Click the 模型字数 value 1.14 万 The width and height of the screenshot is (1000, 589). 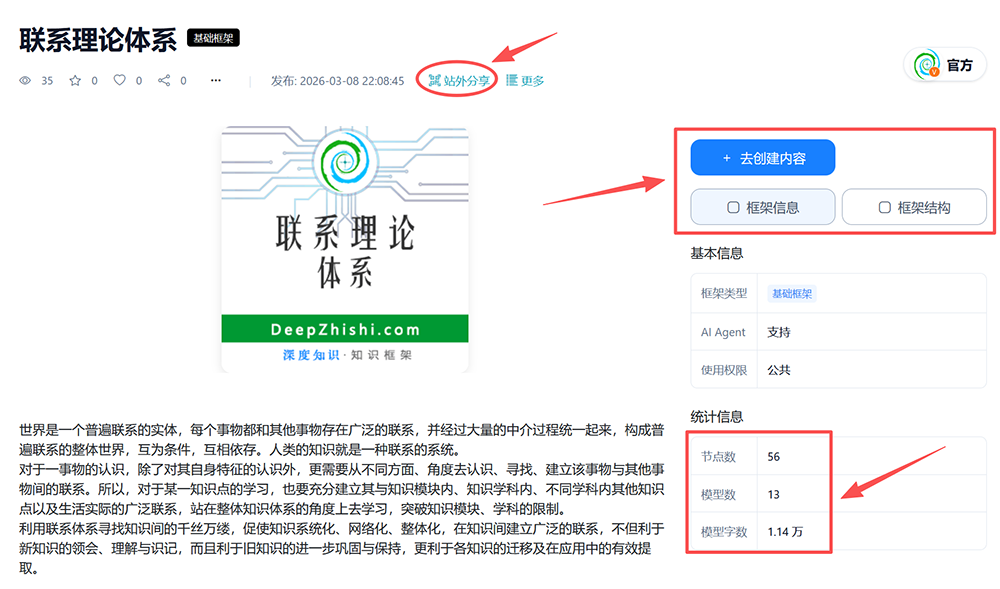(785, 532)
